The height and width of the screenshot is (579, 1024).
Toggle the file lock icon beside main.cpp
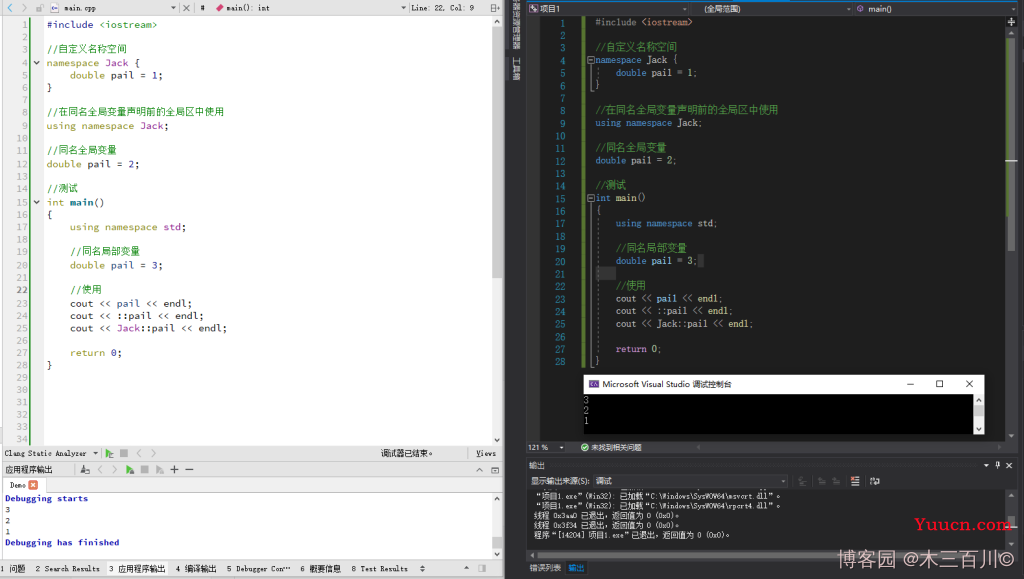click(x=39, y=8)
